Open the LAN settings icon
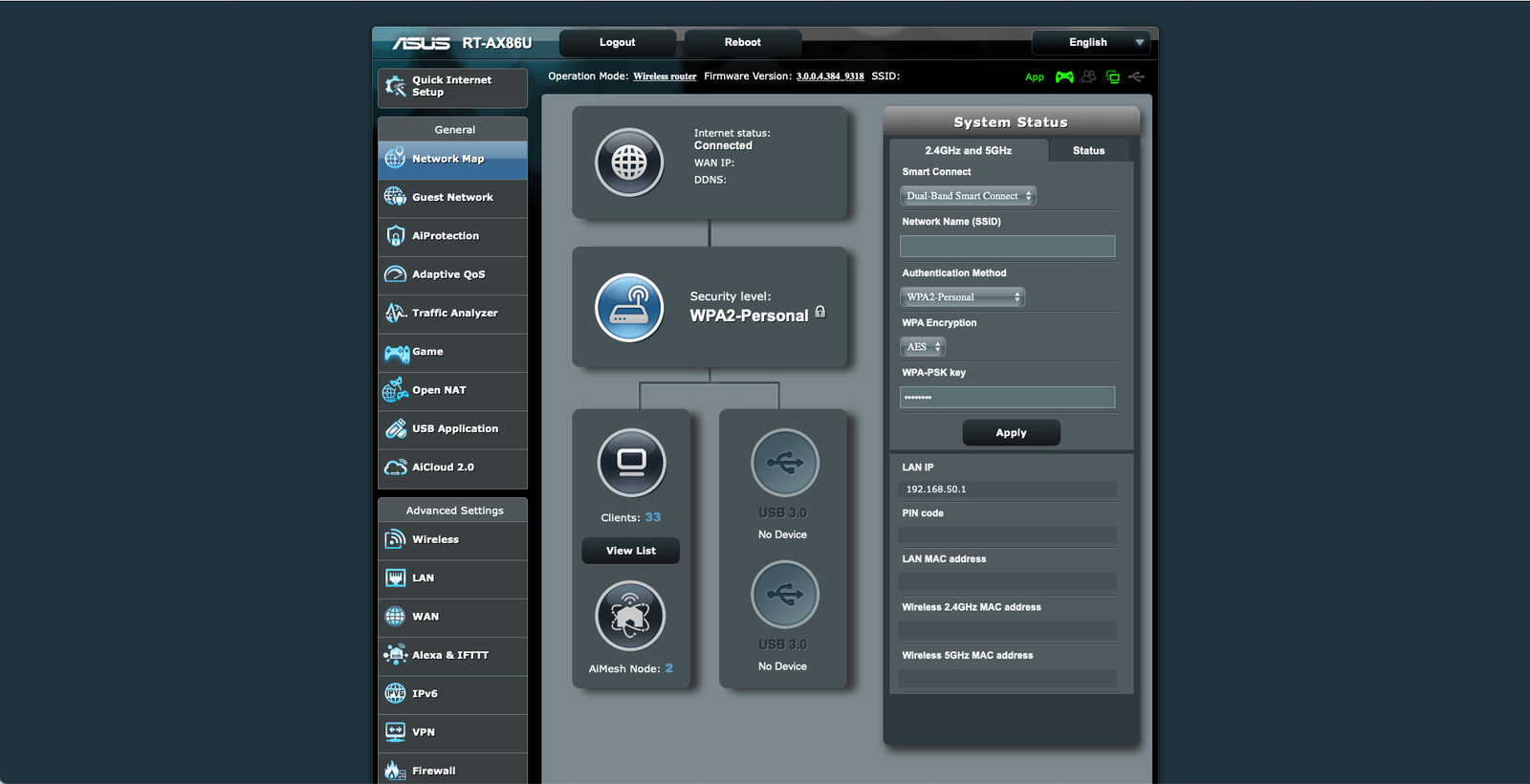Screen dimensions: 1530x784 point(395,578)
